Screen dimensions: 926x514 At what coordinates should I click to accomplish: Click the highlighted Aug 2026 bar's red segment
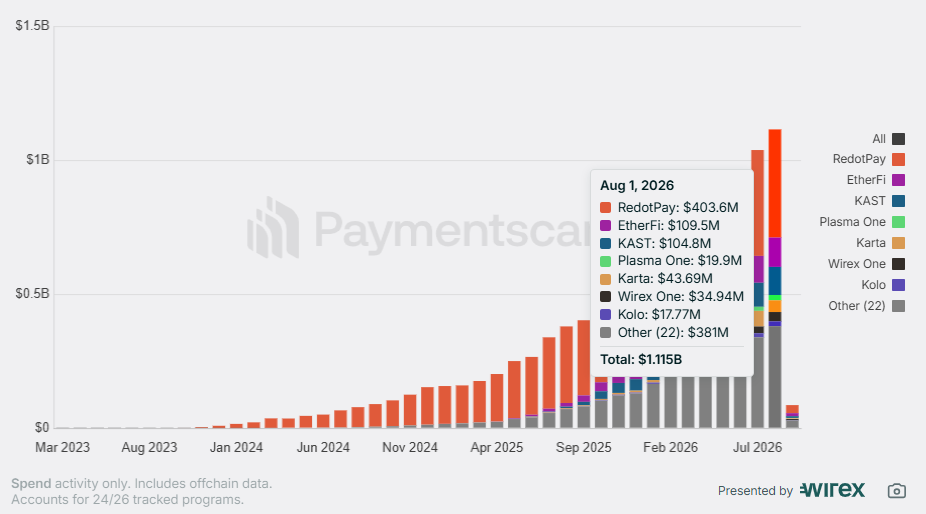click(775, 183)
